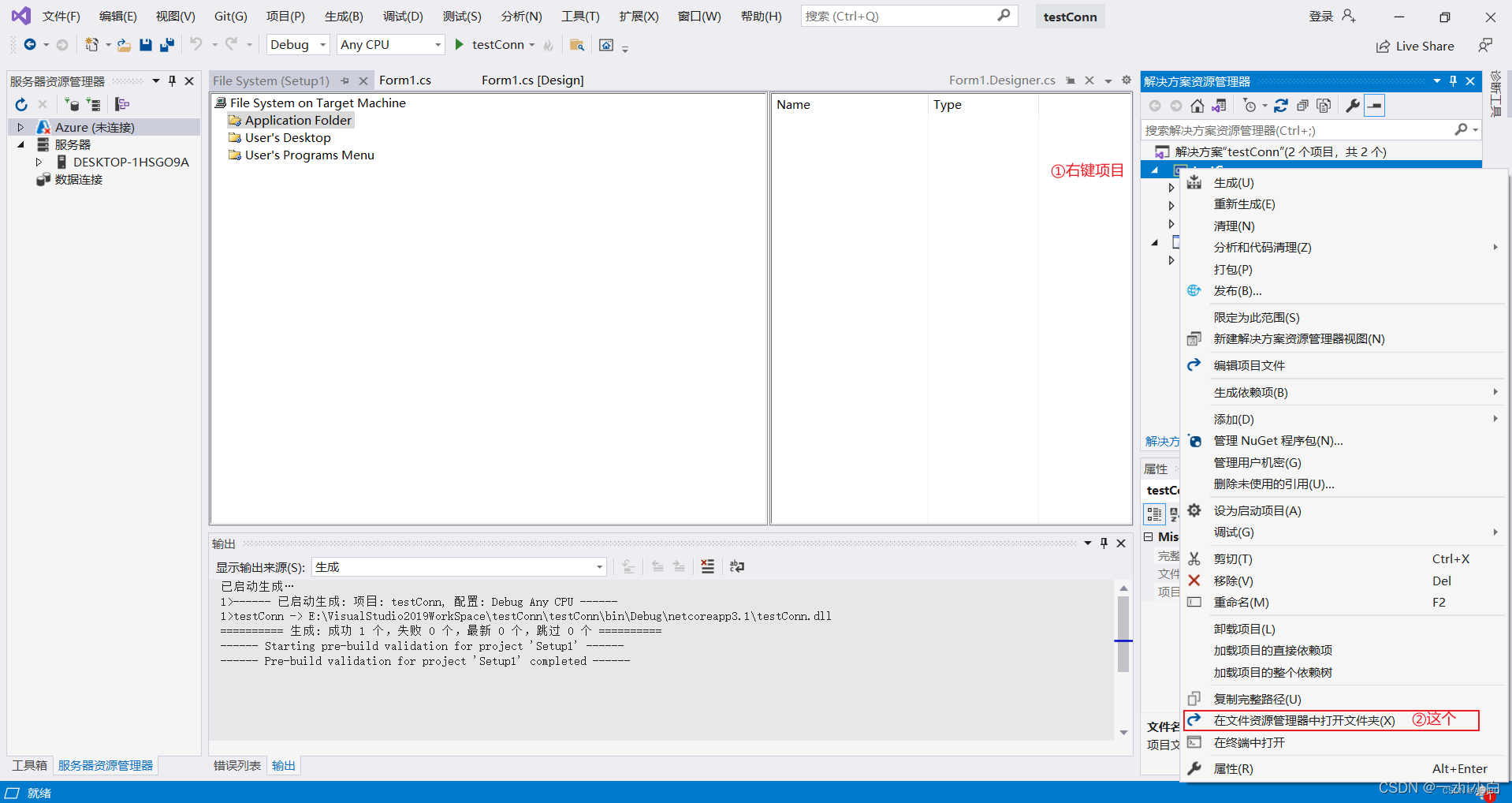The height and width of the screenshot is (803, 1512).
Task: Clear all text in the 输出 window
Action: click(707, 566)
